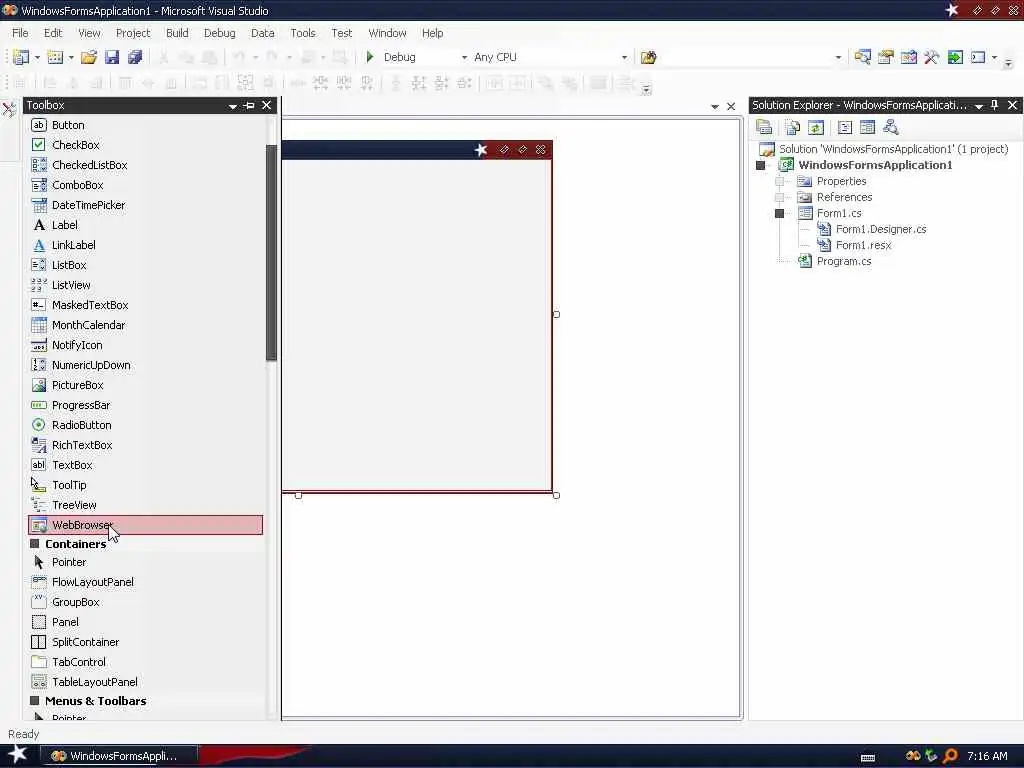1024x768 pixels.
Task: Click the form's bottom-right resize handle
Action: [556, 496]
